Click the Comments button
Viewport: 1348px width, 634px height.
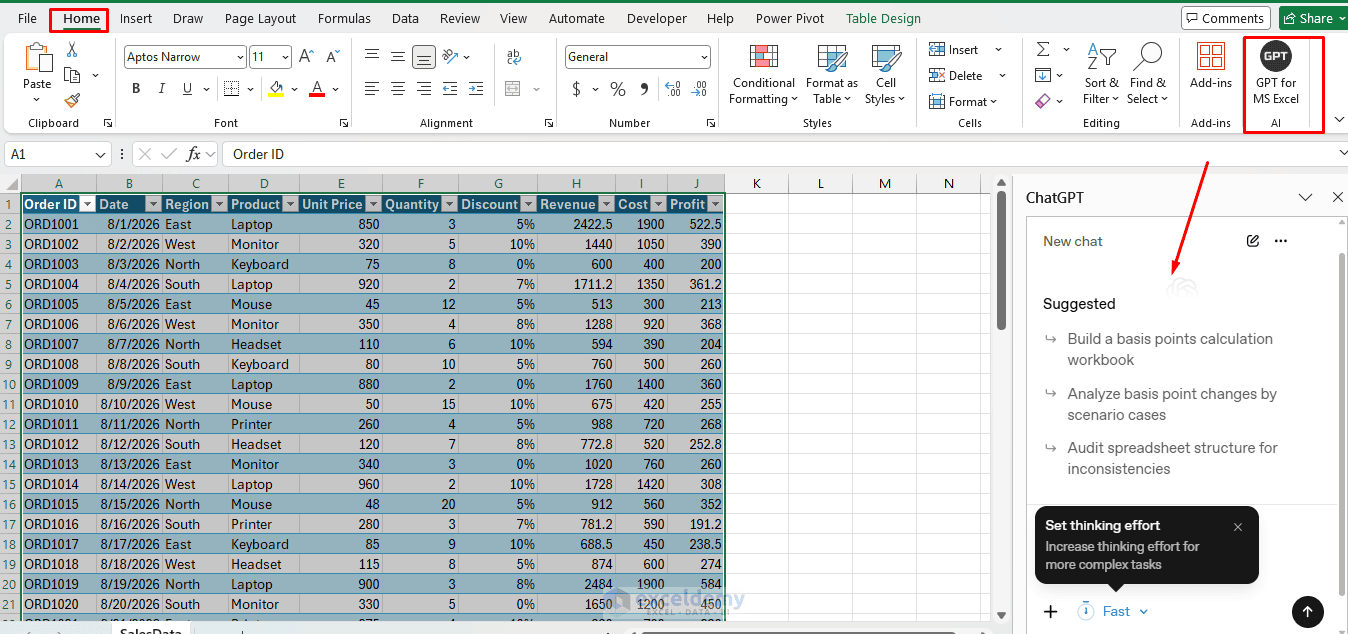[x=1225, y=18]
